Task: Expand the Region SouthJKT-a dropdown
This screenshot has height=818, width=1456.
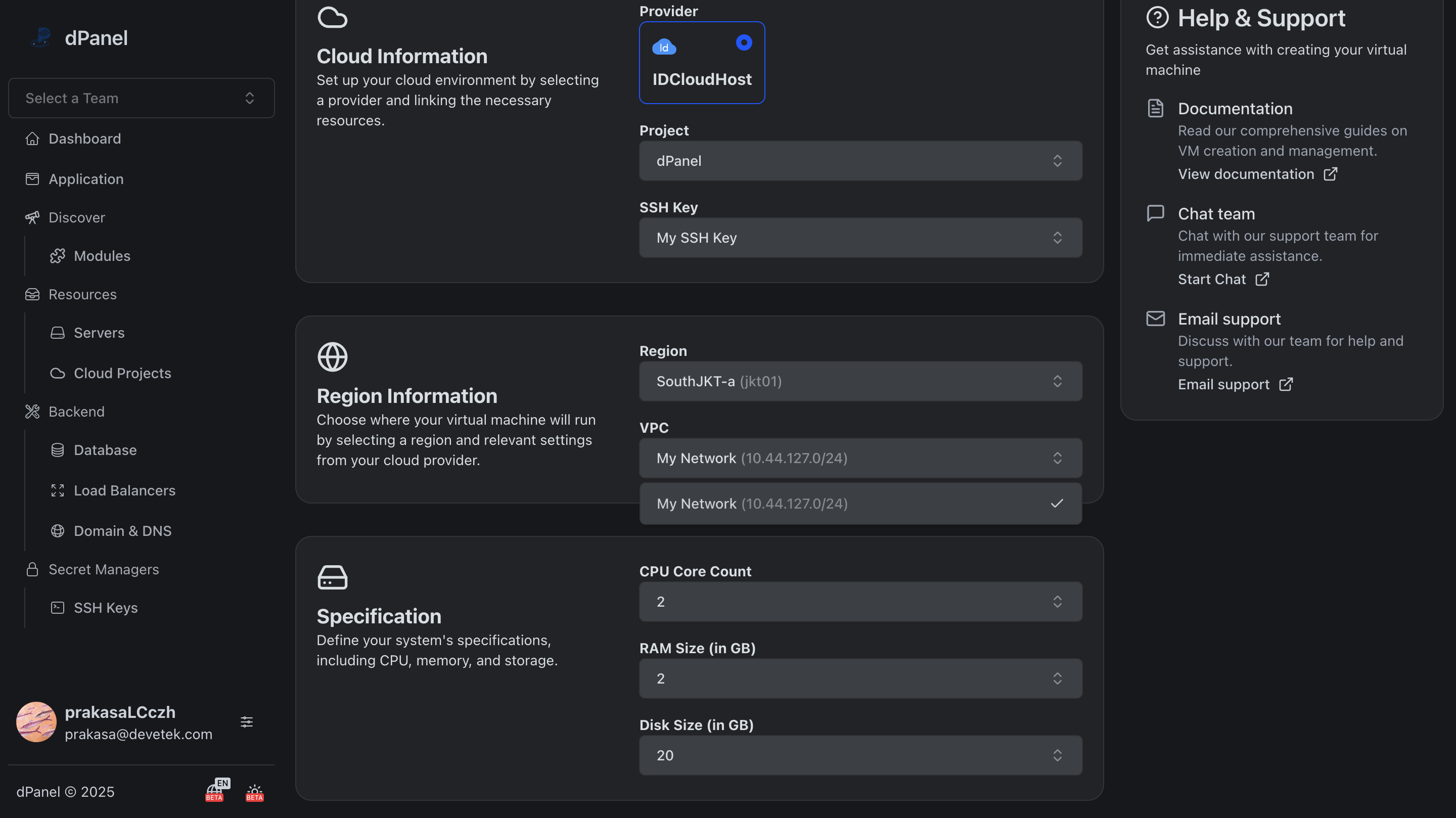Action: coord(860,382)
